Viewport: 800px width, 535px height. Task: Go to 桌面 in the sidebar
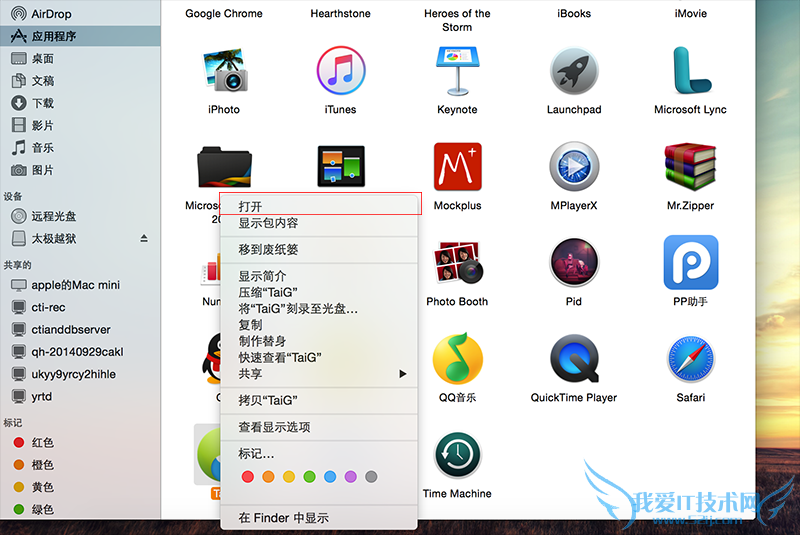[80, 59]
